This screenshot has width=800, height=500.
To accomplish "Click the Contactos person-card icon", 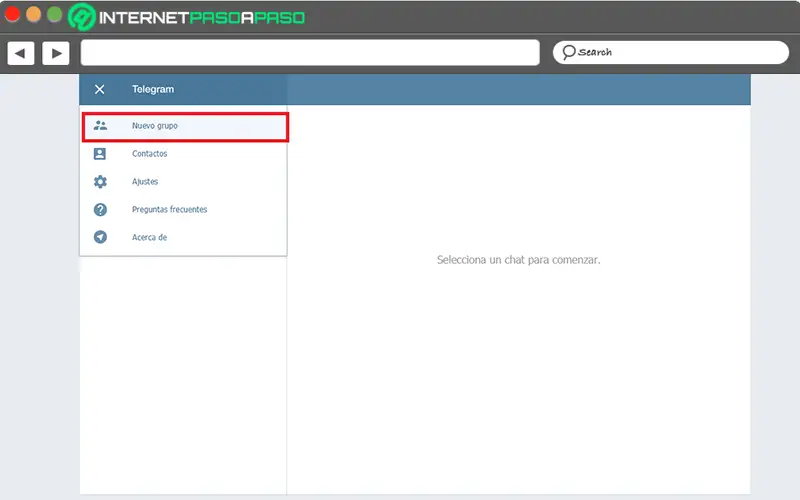I will click(x=100, y=154).
